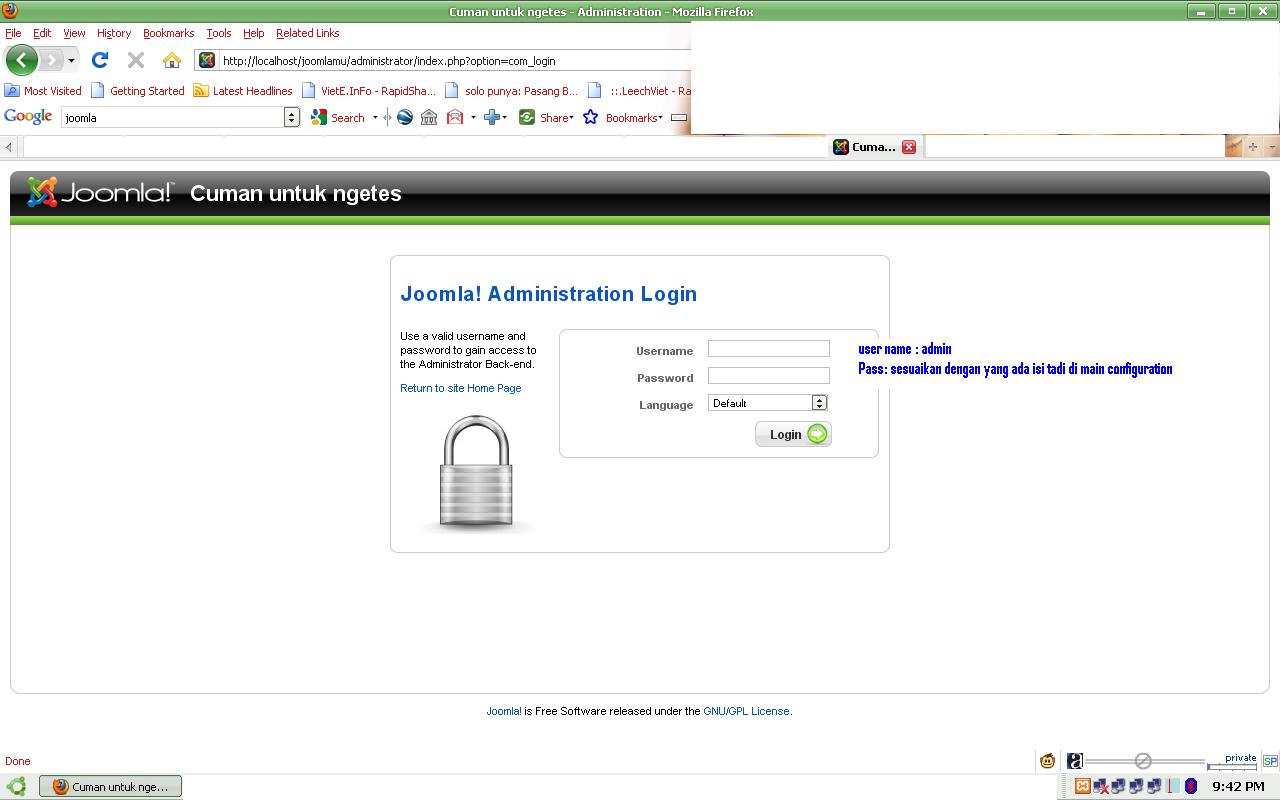Close the Cuma... tab with its red X

[x=909, y=147]
